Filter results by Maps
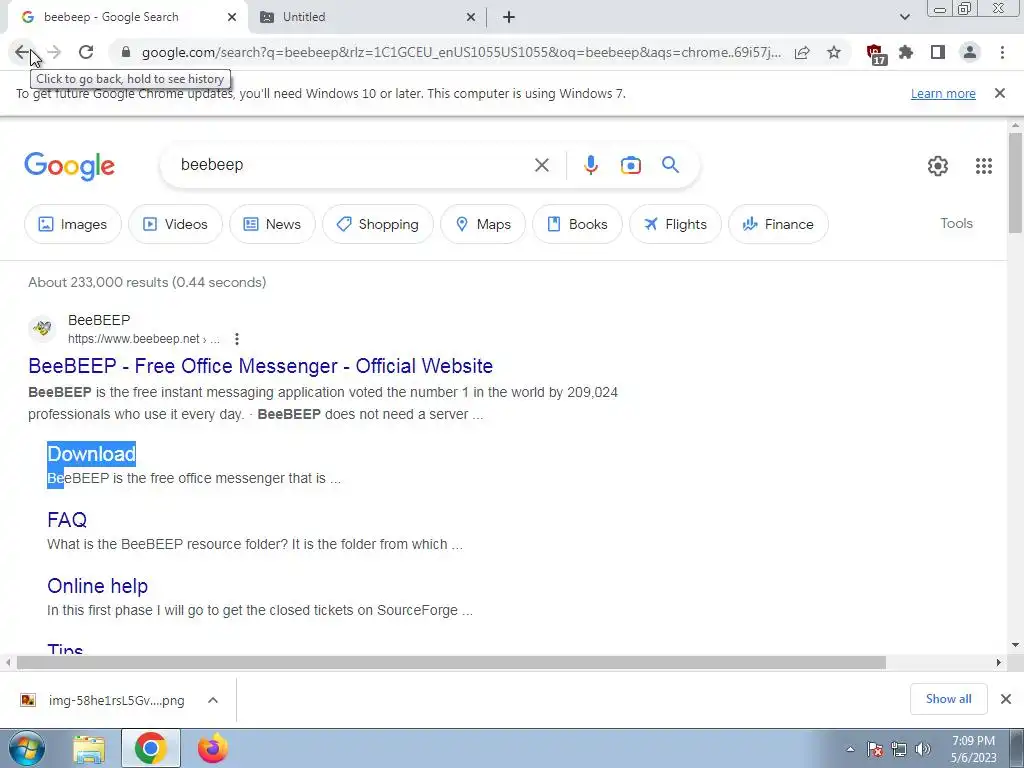 (483, 224)
